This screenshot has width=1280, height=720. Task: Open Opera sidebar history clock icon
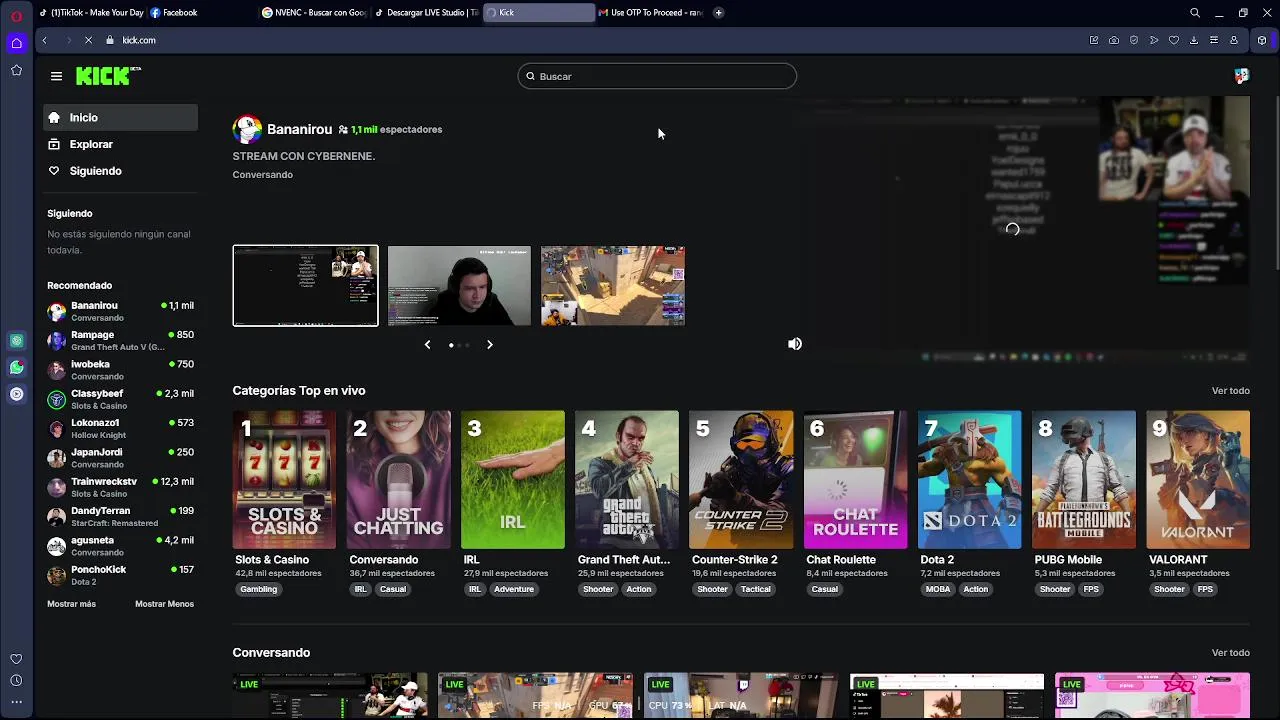16,681
